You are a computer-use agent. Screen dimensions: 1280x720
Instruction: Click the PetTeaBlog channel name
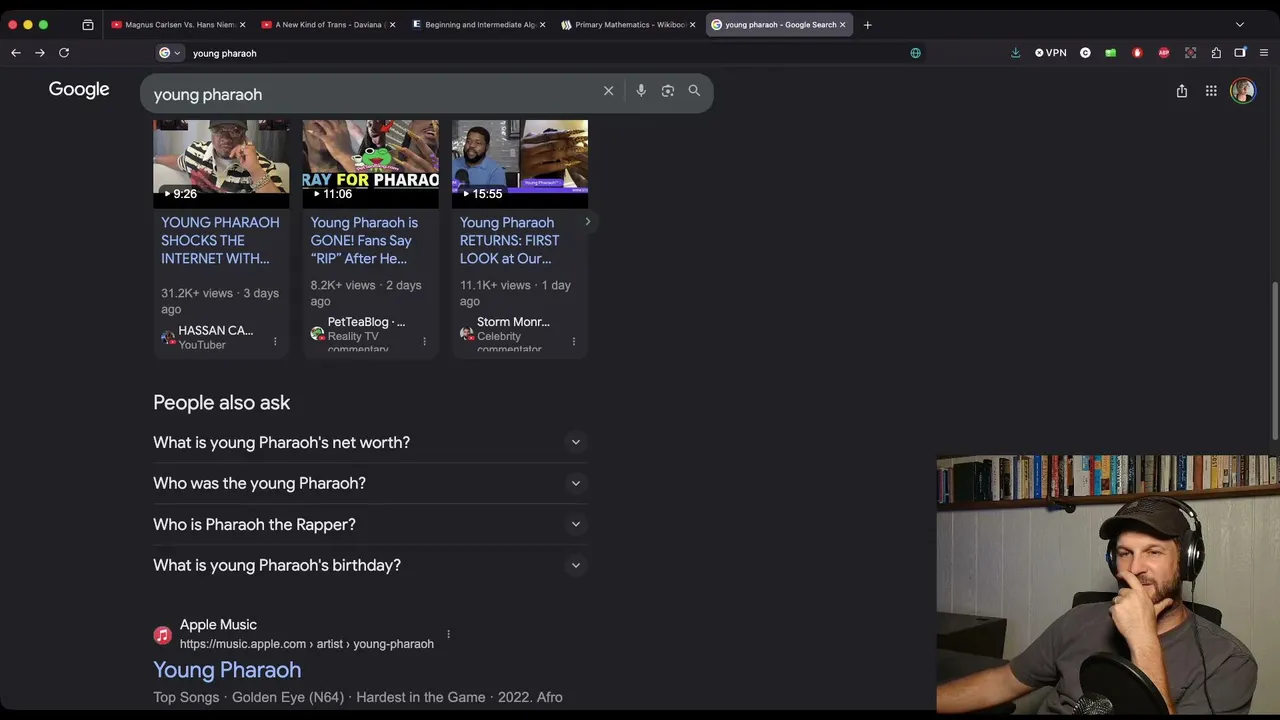pyautogui.click(x=366, y=322)
